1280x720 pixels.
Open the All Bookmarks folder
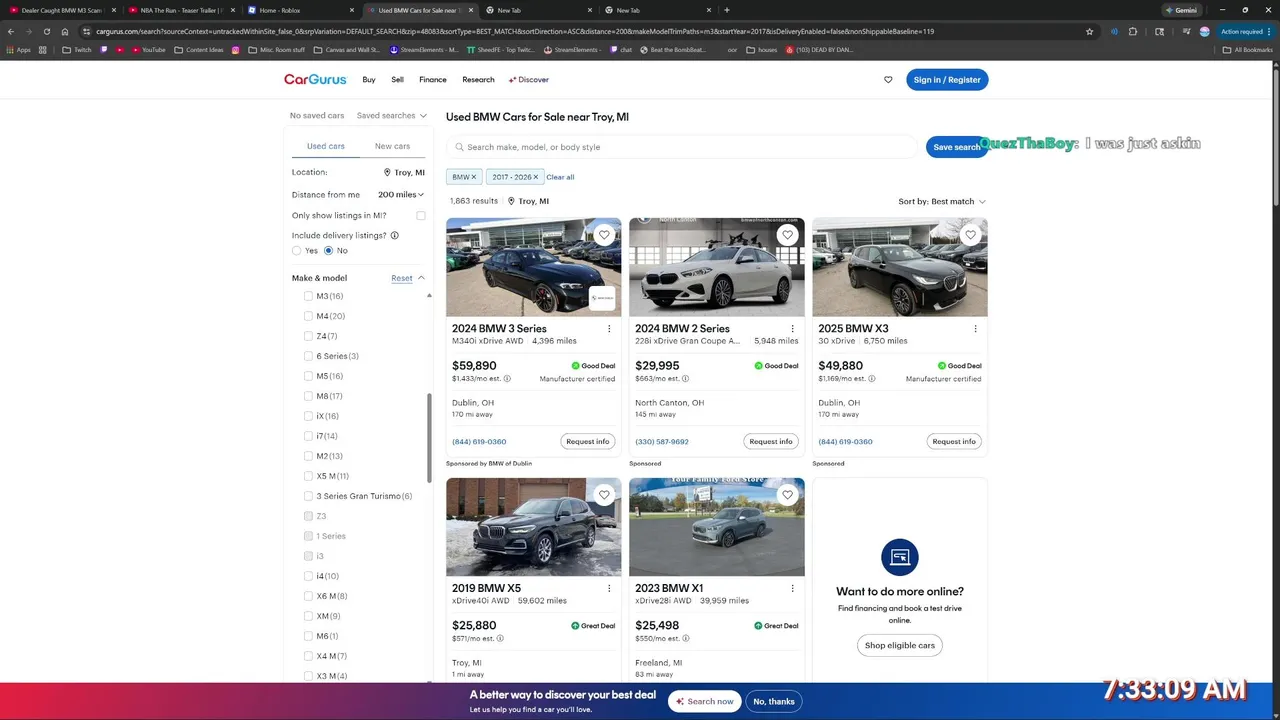pyautogui.click(x=1247, y=49)
